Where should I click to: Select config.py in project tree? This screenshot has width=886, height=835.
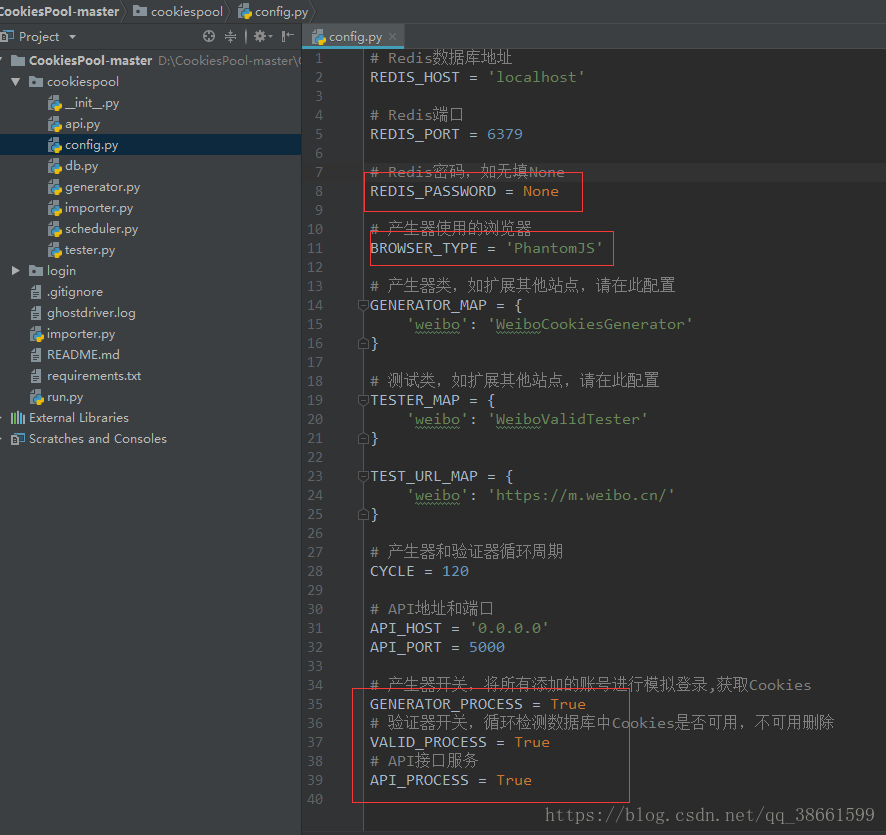point(92,145)
